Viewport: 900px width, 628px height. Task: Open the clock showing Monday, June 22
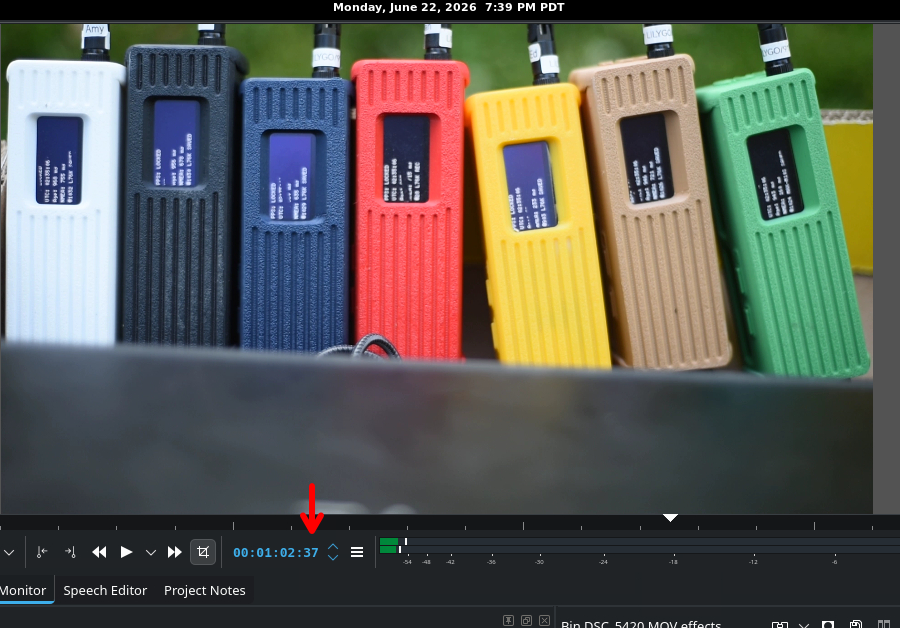coord(449,7)
